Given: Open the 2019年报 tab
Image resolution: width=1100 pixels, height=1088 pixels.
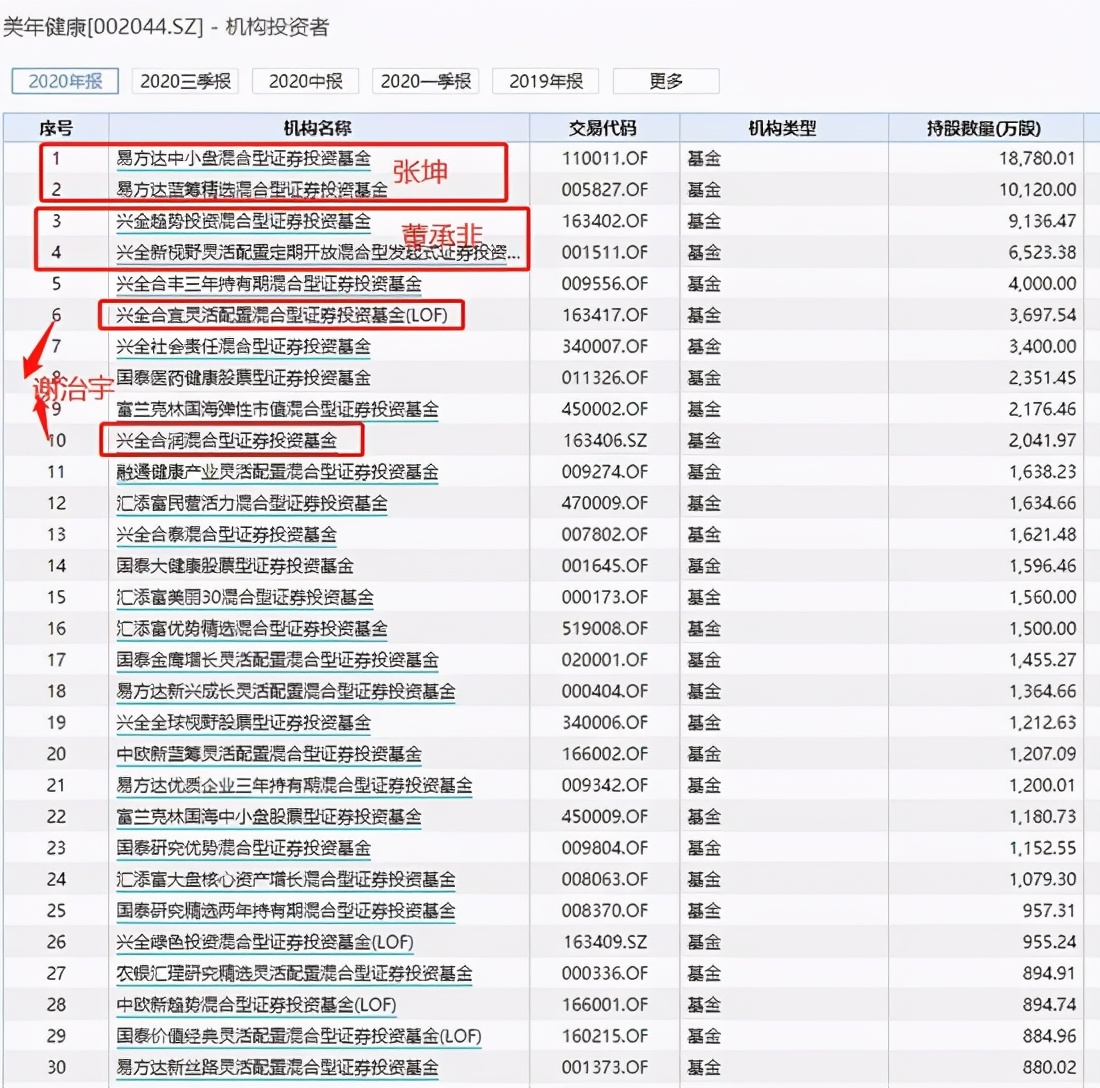Looking at the screenshot, I should coord(546,81).
